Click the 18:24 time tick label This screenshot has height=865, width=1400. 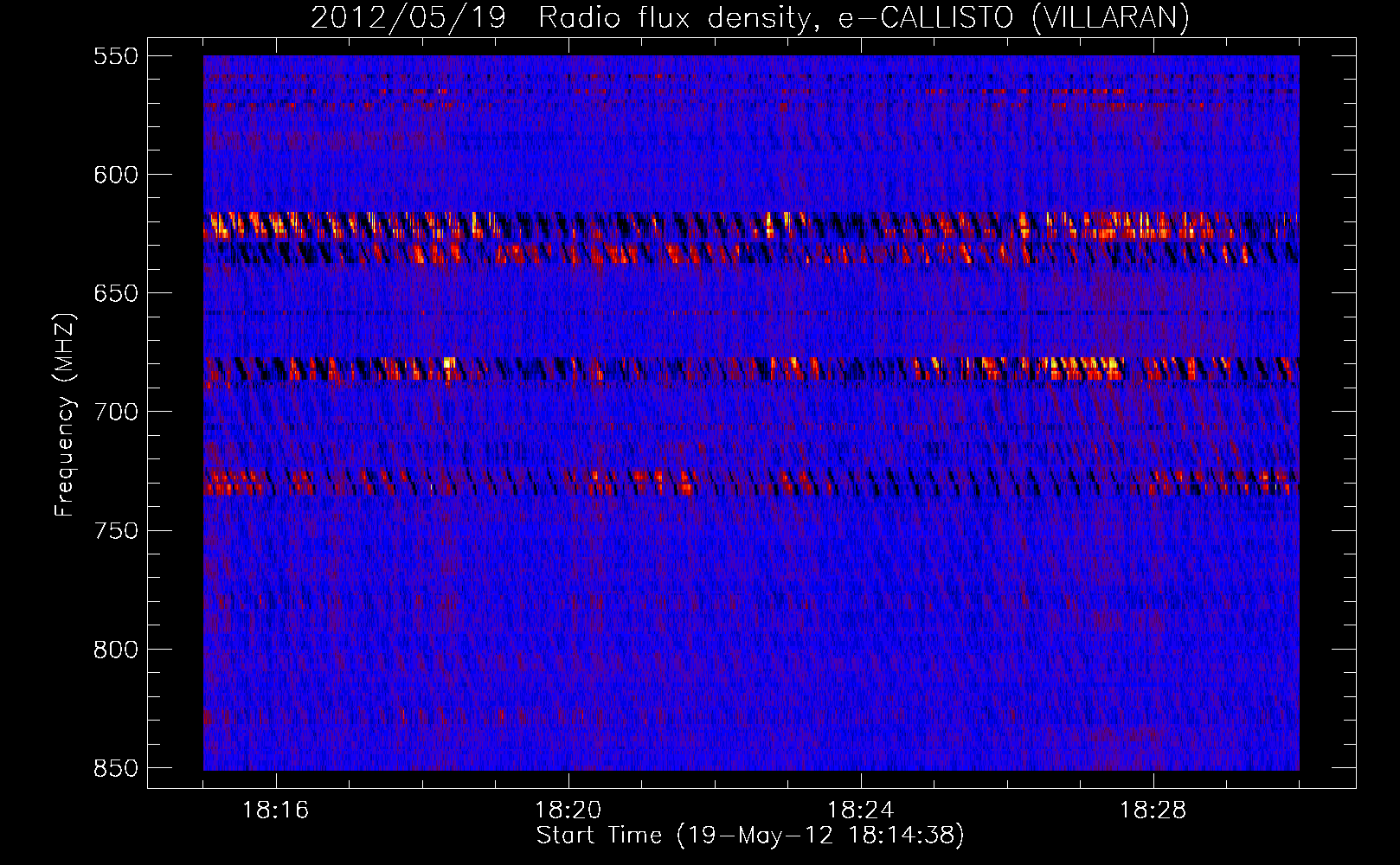point(861,811)
